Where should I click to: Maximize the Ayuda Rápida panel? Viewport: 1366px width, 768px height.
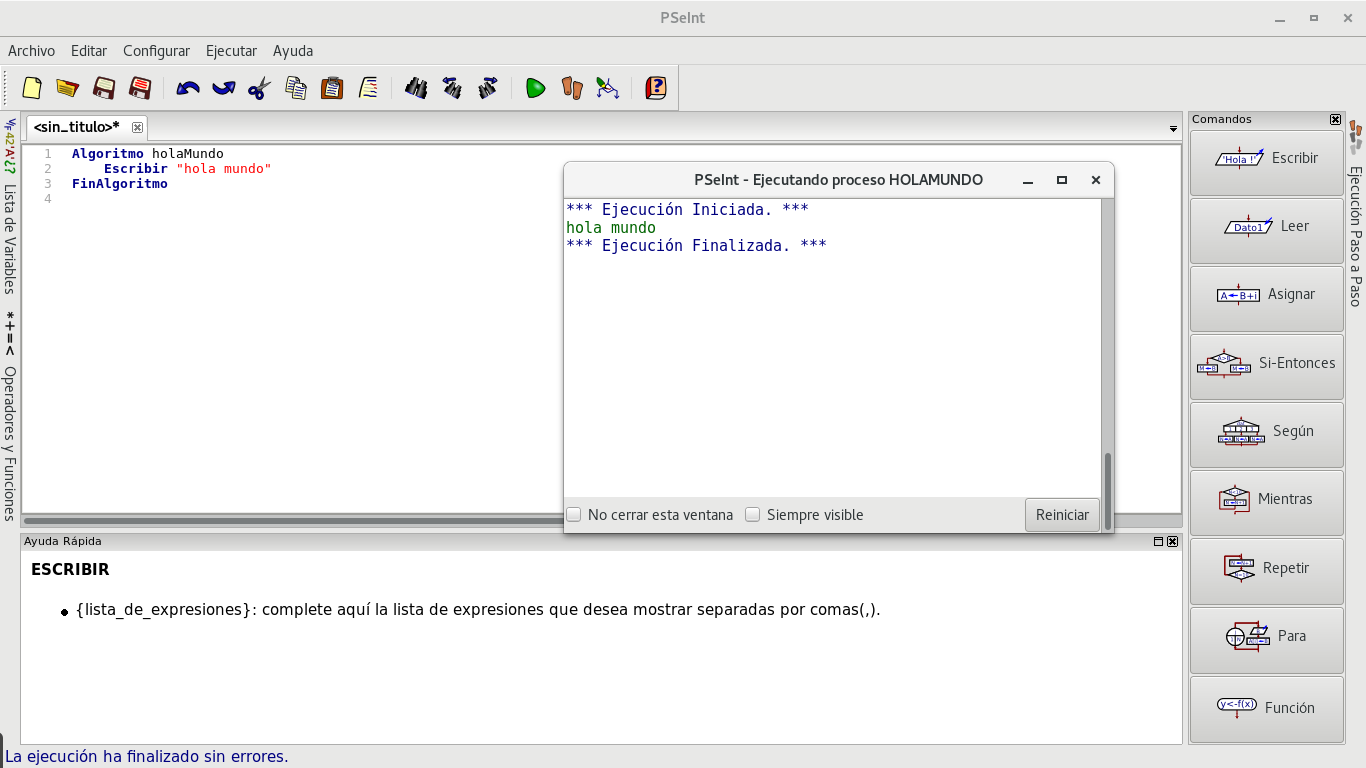click(1159, 541)
